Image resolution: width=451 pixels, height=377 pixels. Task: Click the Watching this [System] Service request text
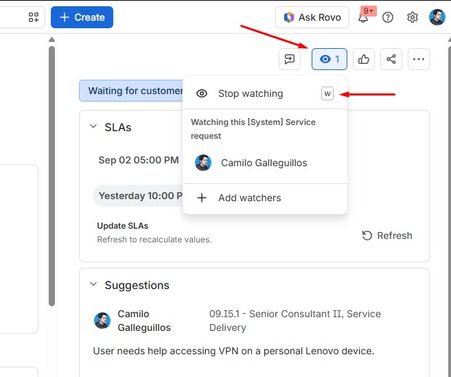(253, 129)
